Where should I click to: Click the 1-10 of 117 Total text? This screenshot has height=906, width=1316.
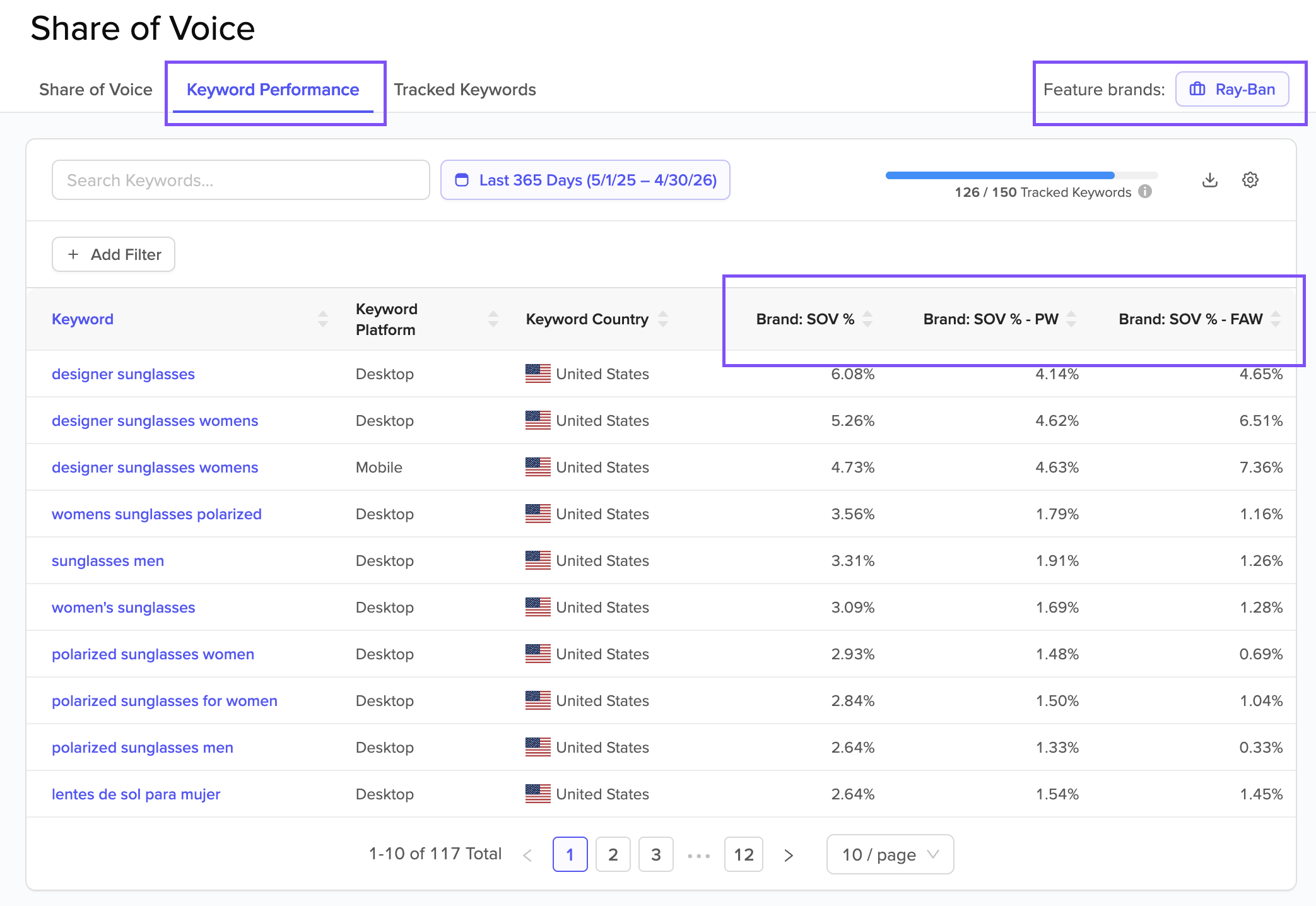point(435,854)
